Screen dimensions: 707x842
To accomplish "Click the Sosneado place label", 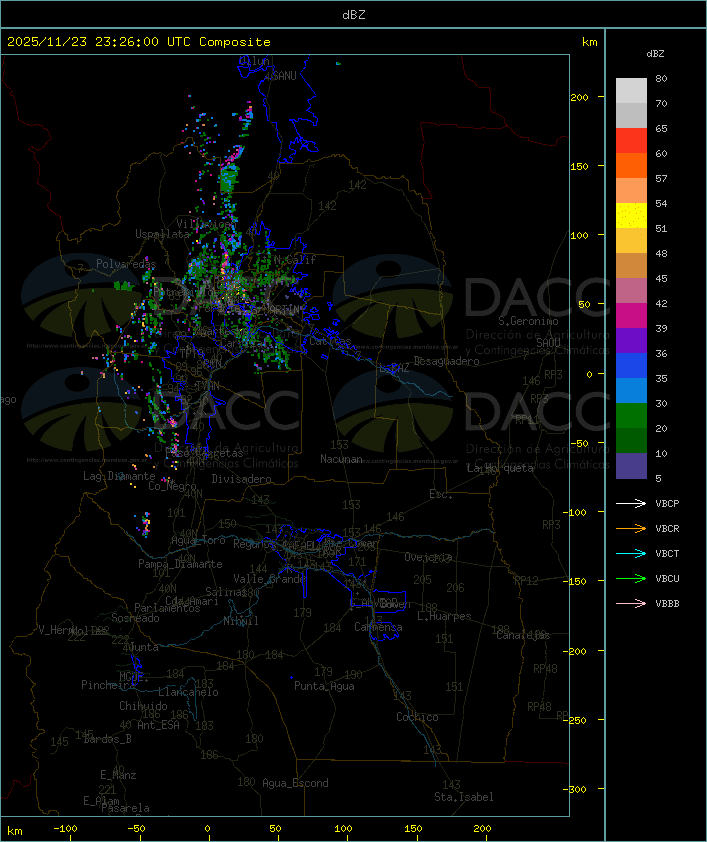I will click(135, 618).
